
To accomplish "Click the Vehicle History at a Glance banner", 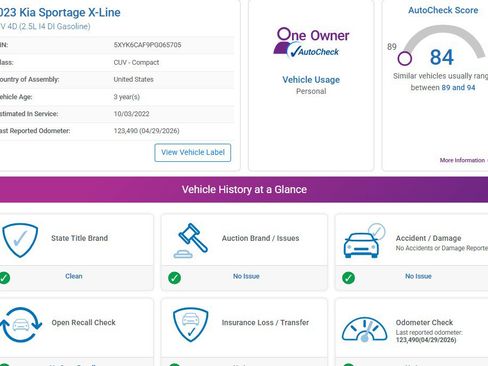I will tap(244, 189).
